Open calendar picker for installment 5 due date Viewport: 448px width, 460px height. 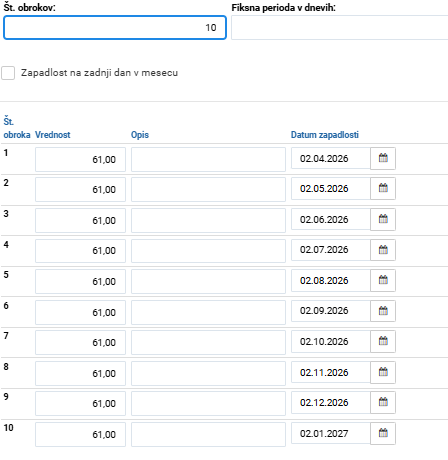click(x=383, y=280)
